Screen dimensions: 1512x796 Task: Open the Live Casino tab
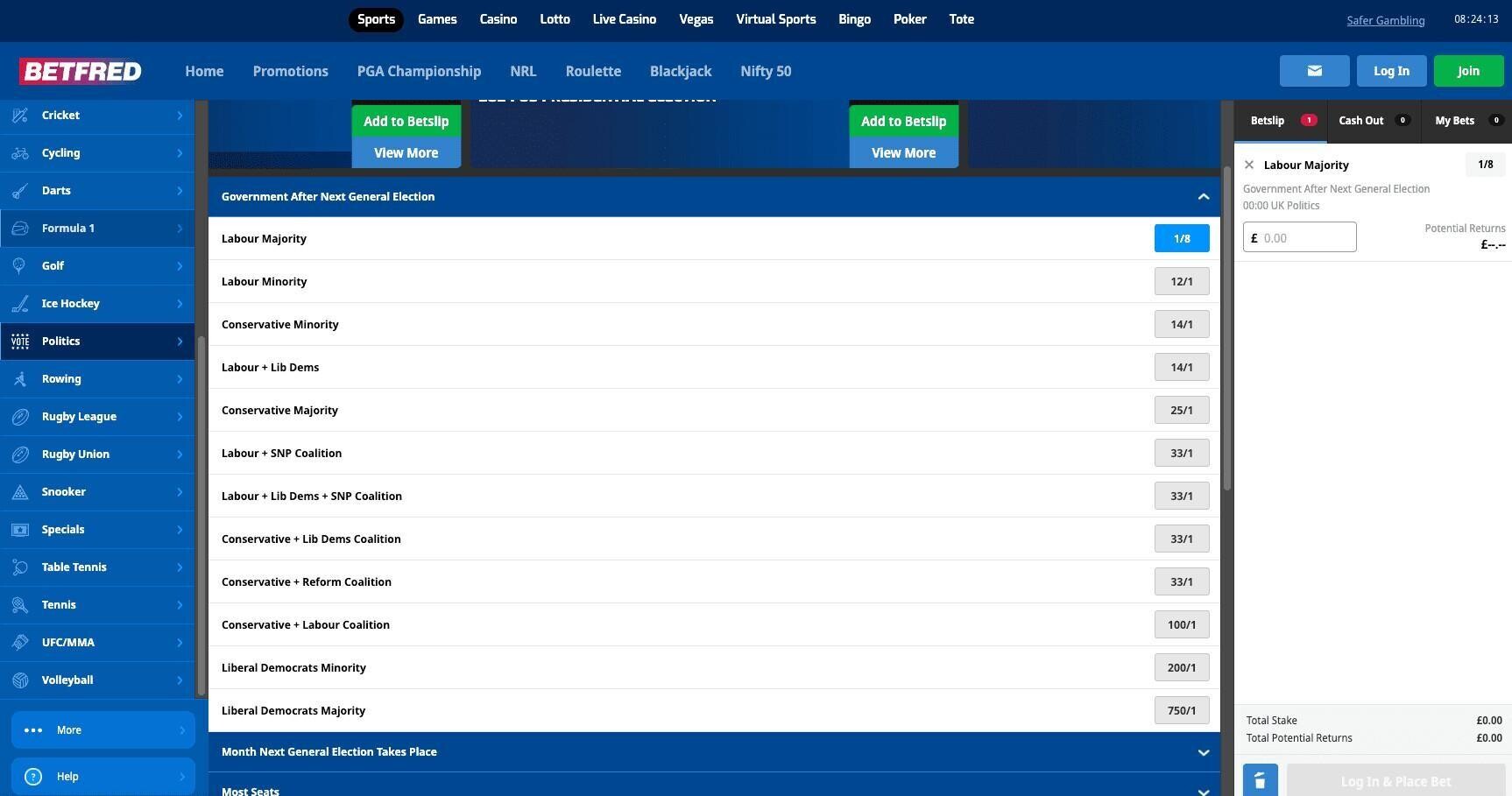pos(625,19)
